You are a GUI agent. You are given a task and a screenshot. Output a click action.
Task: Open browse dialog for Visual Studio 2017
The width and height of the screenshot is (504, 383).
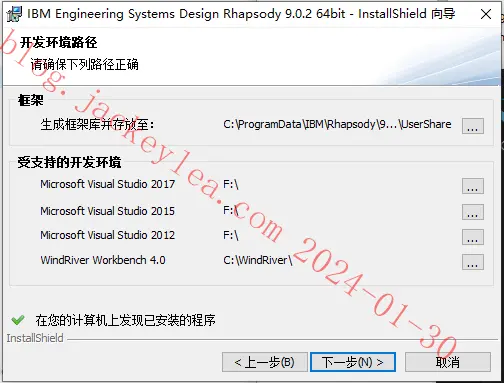click(473, 186)
